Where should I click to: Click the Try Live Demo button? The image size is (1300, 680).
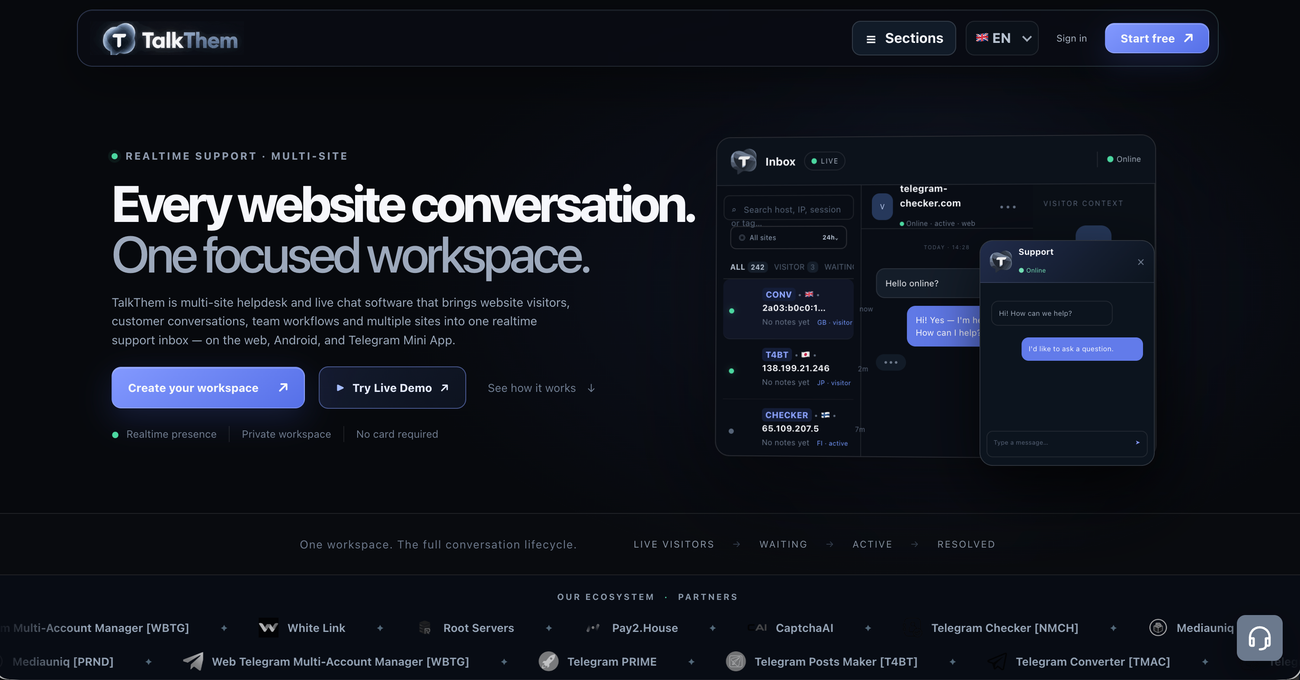click(x=392, y=387)
